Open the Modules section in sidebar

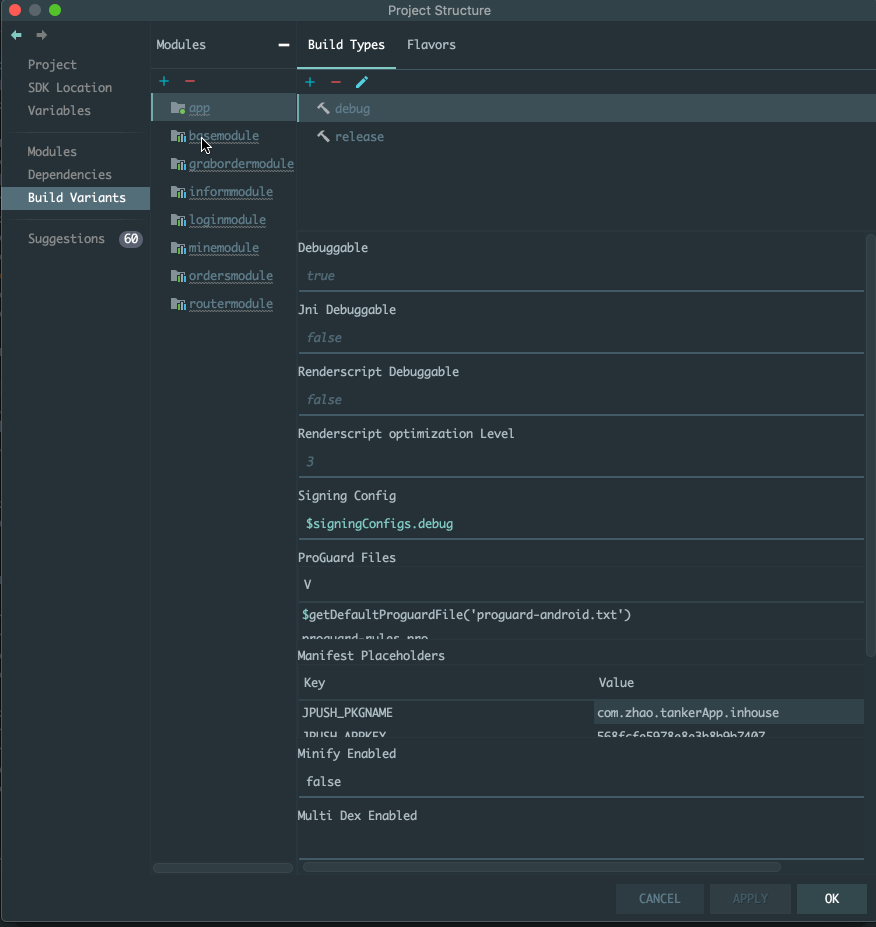[52, 151]
